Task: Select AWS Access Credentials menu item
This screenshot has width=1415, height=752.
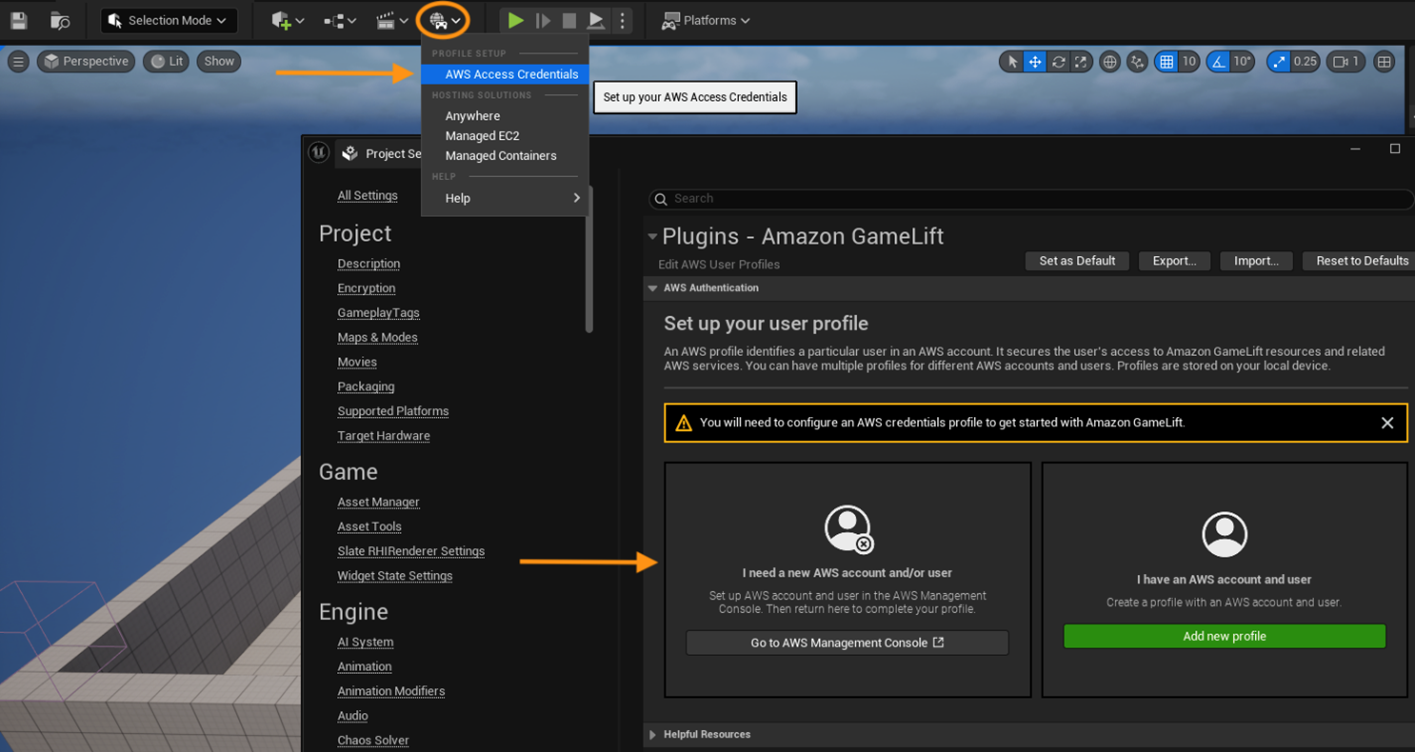Action: point(505,74)
